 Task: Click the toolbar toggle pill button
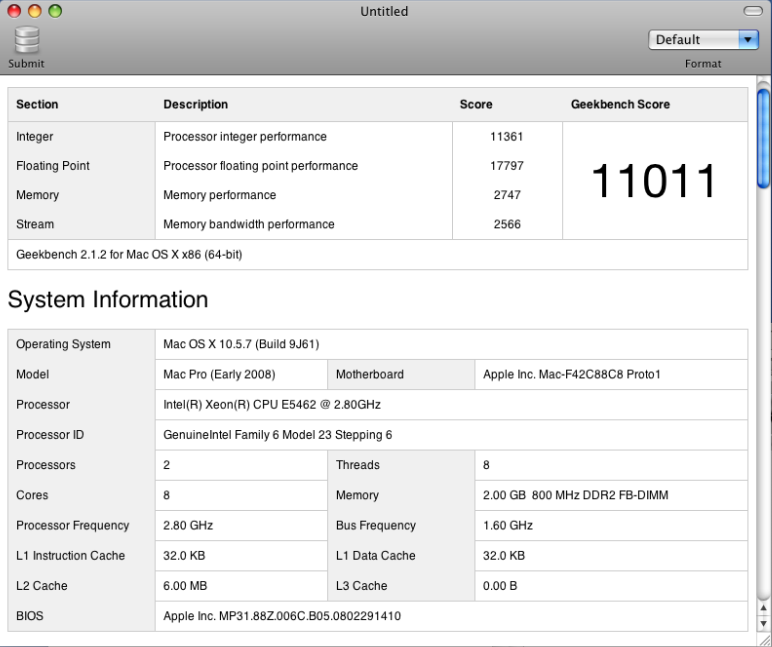coord(753,11)
